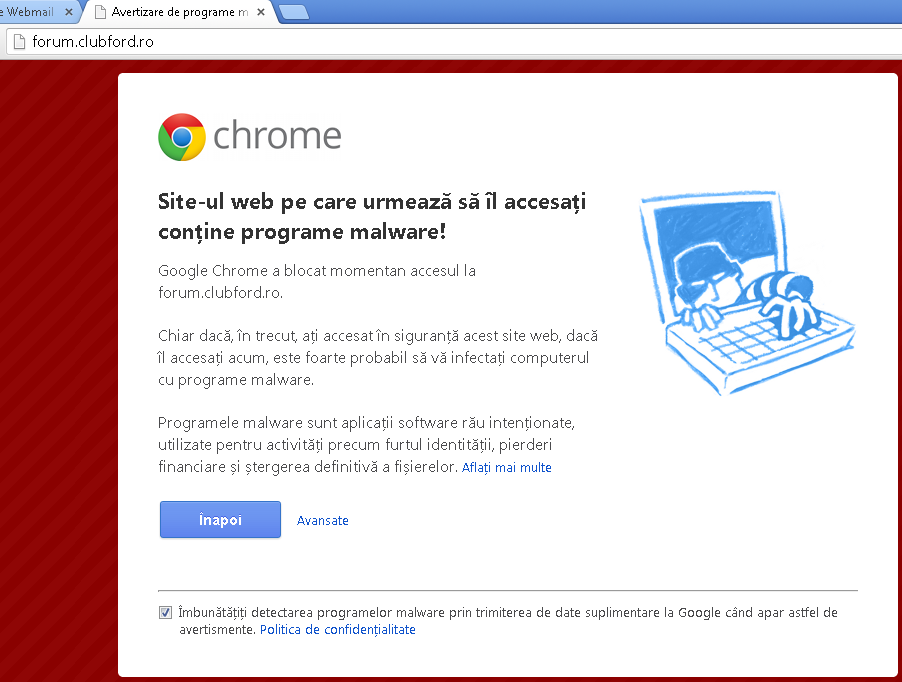Close the Webmail tab
Screen dimensions: 902x682
[68, 12]
